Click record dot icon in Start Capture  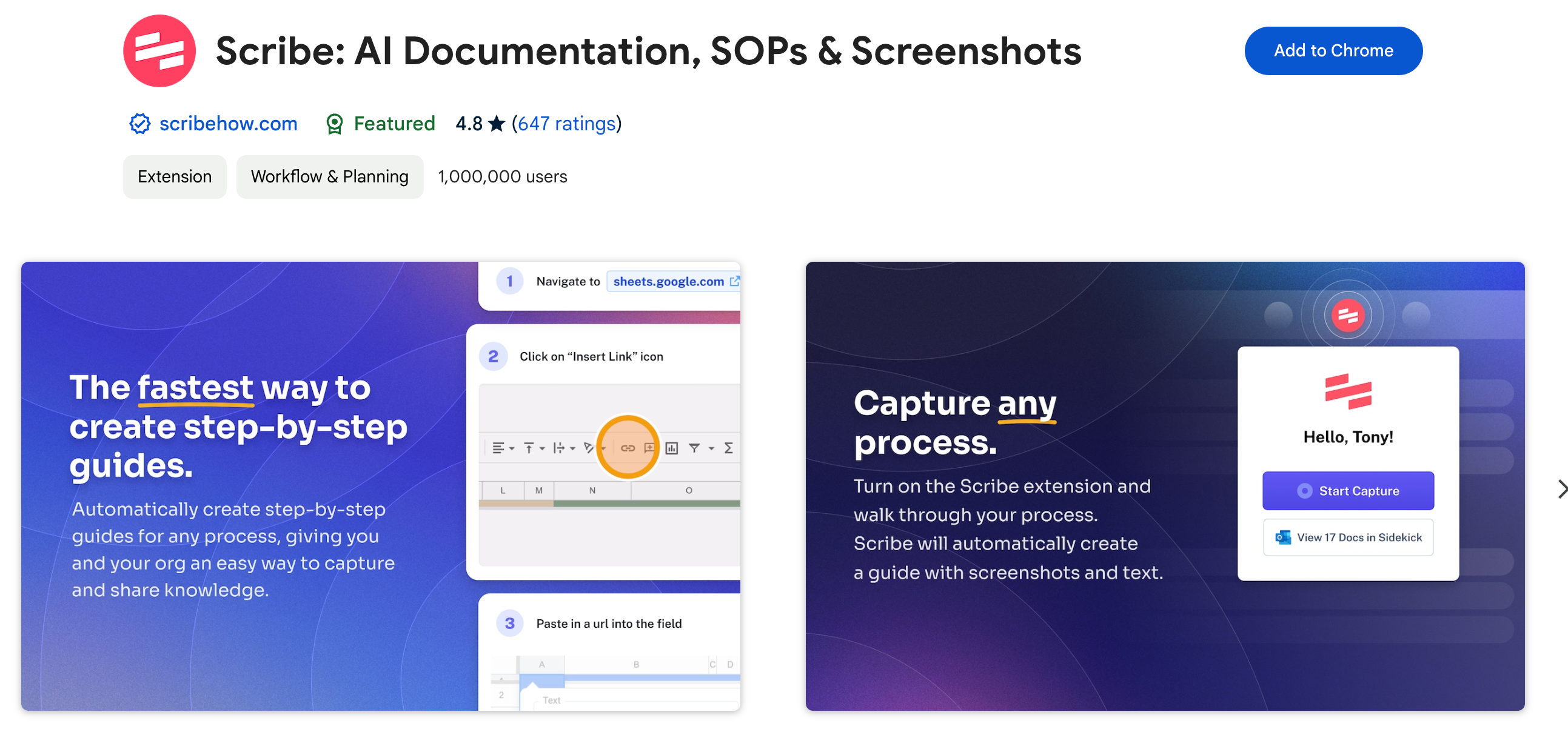[x=1304, y=490]
